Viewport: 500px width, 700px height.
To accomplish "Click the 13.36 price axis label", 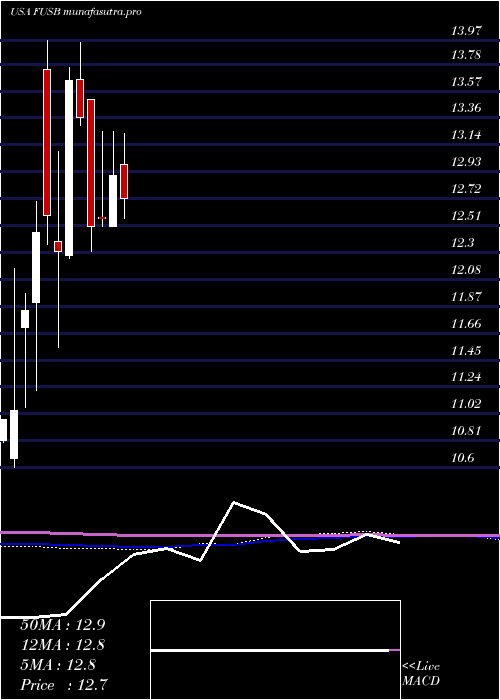I will pos(467,108).
